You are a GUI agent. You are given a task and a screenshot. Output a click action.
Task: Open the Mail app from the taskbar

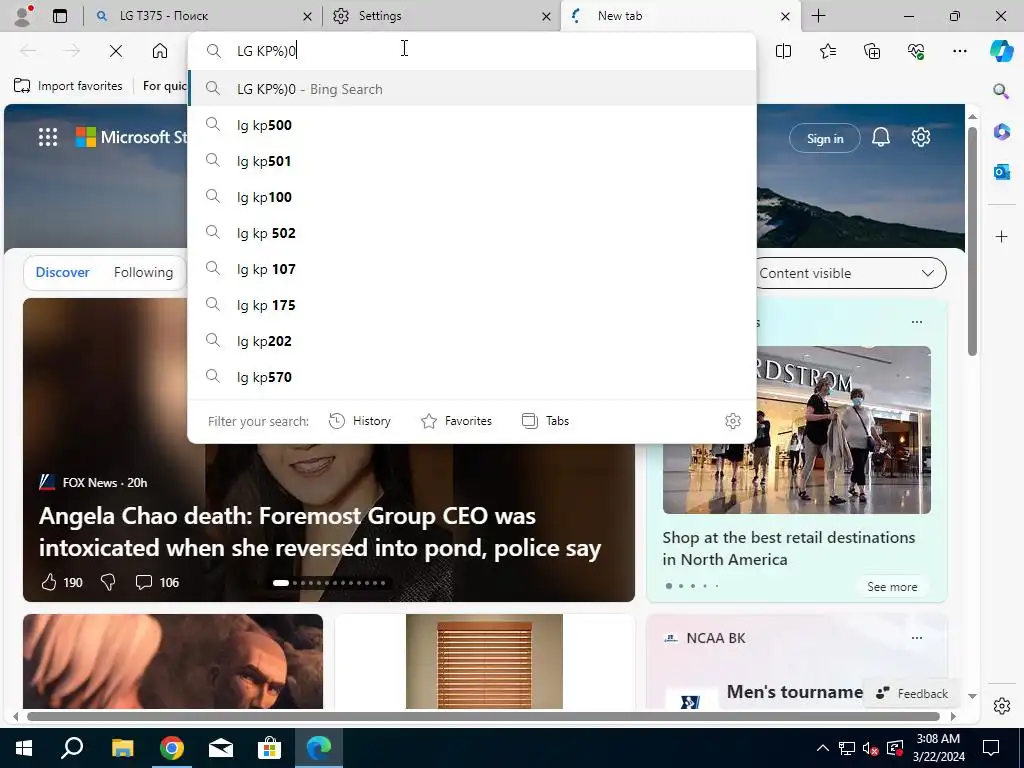tap(221, 748)
